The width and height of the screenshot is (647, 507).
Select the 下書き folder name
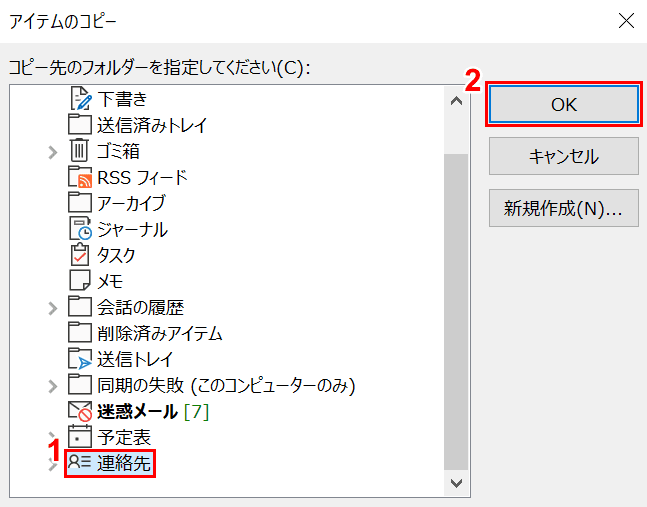point(122,99)
